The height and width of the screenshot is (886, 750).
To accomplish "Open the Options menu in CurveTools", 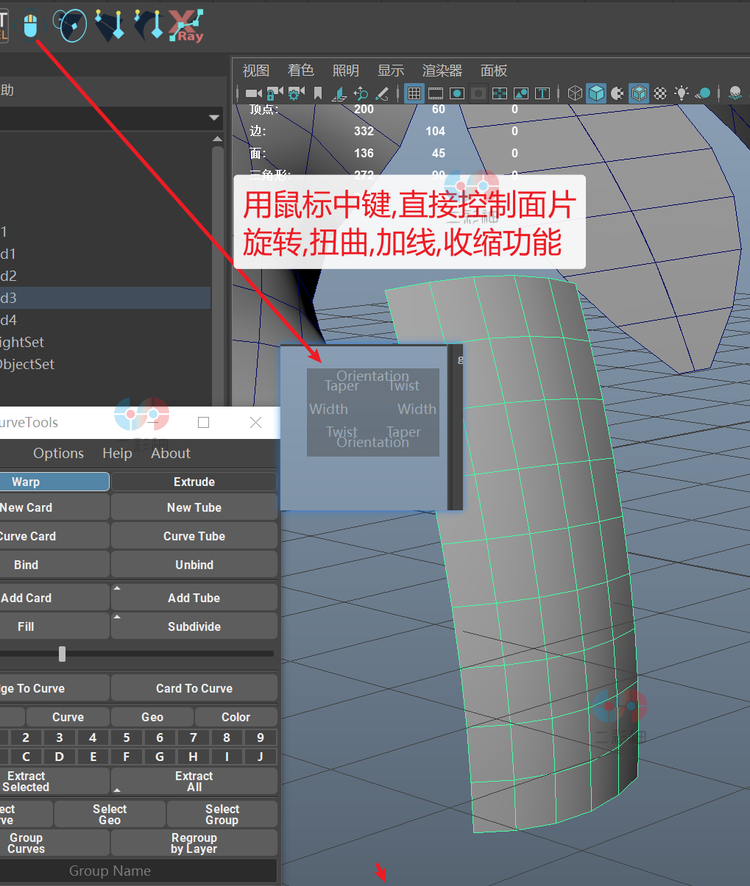I will point(58,453).
